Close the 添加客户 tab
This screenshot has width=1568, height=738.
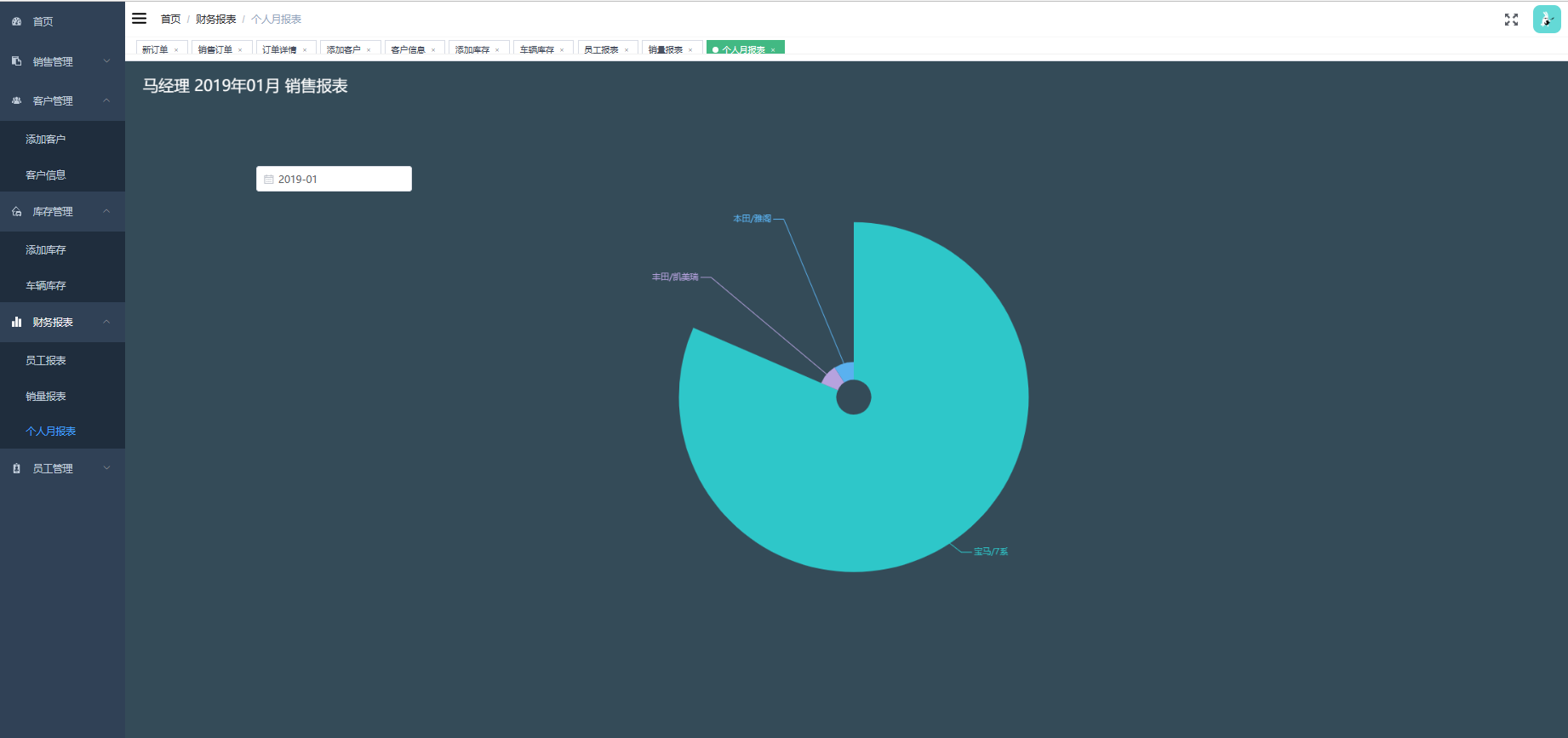coord(369,50)
